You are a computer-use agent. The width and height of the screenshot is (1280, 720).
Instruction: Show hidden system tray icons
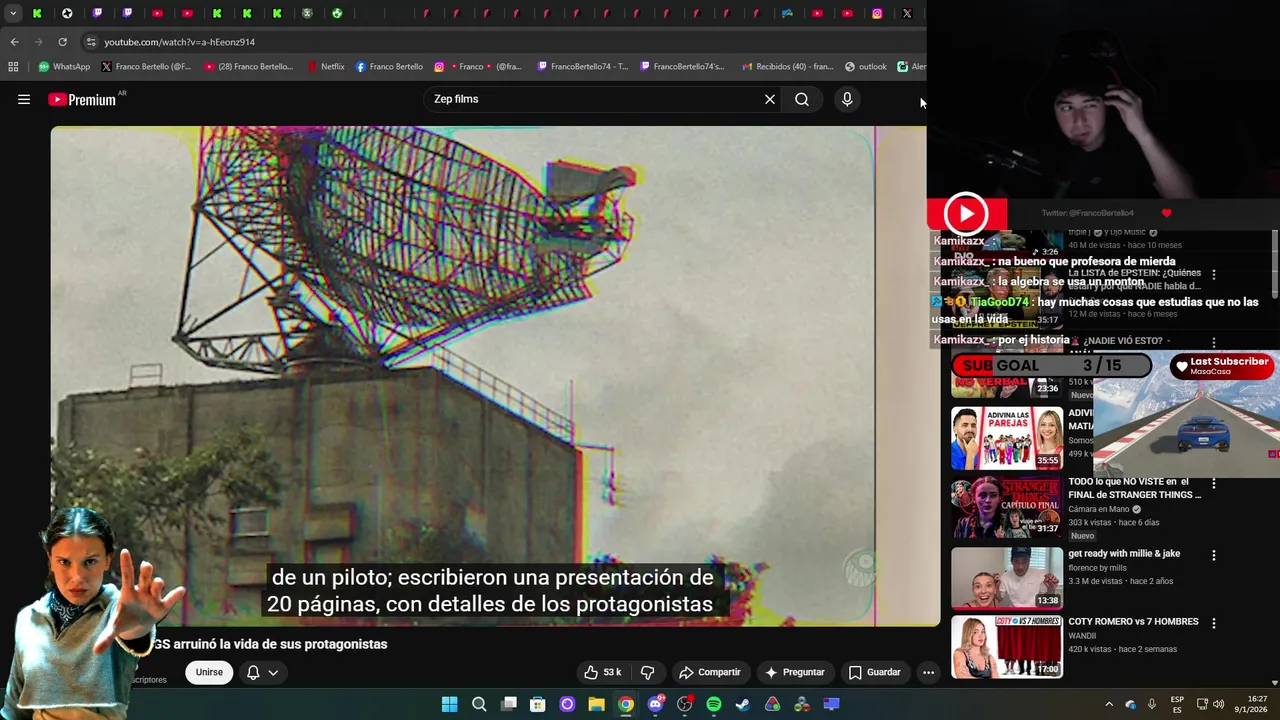(1108, 704)
